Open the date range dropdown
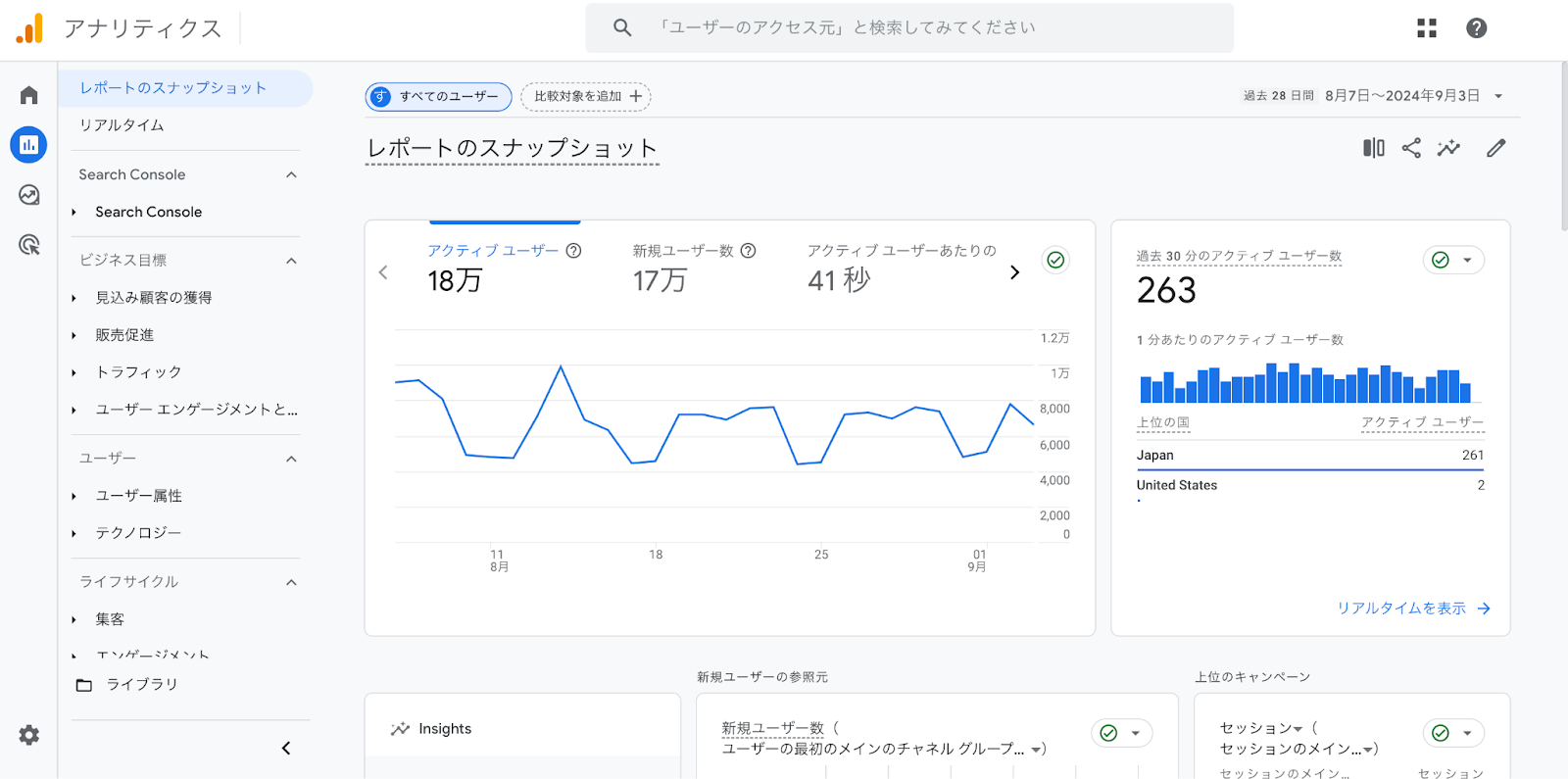Screen dimensions: 1568x779 (1498, 96)
